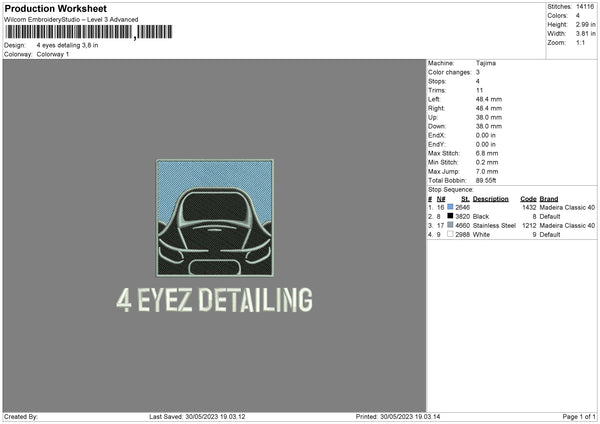The height and width of the screenshot is (424, 600).
Task: Click the 'Colorway 1' value
Action: pos(53,54)
